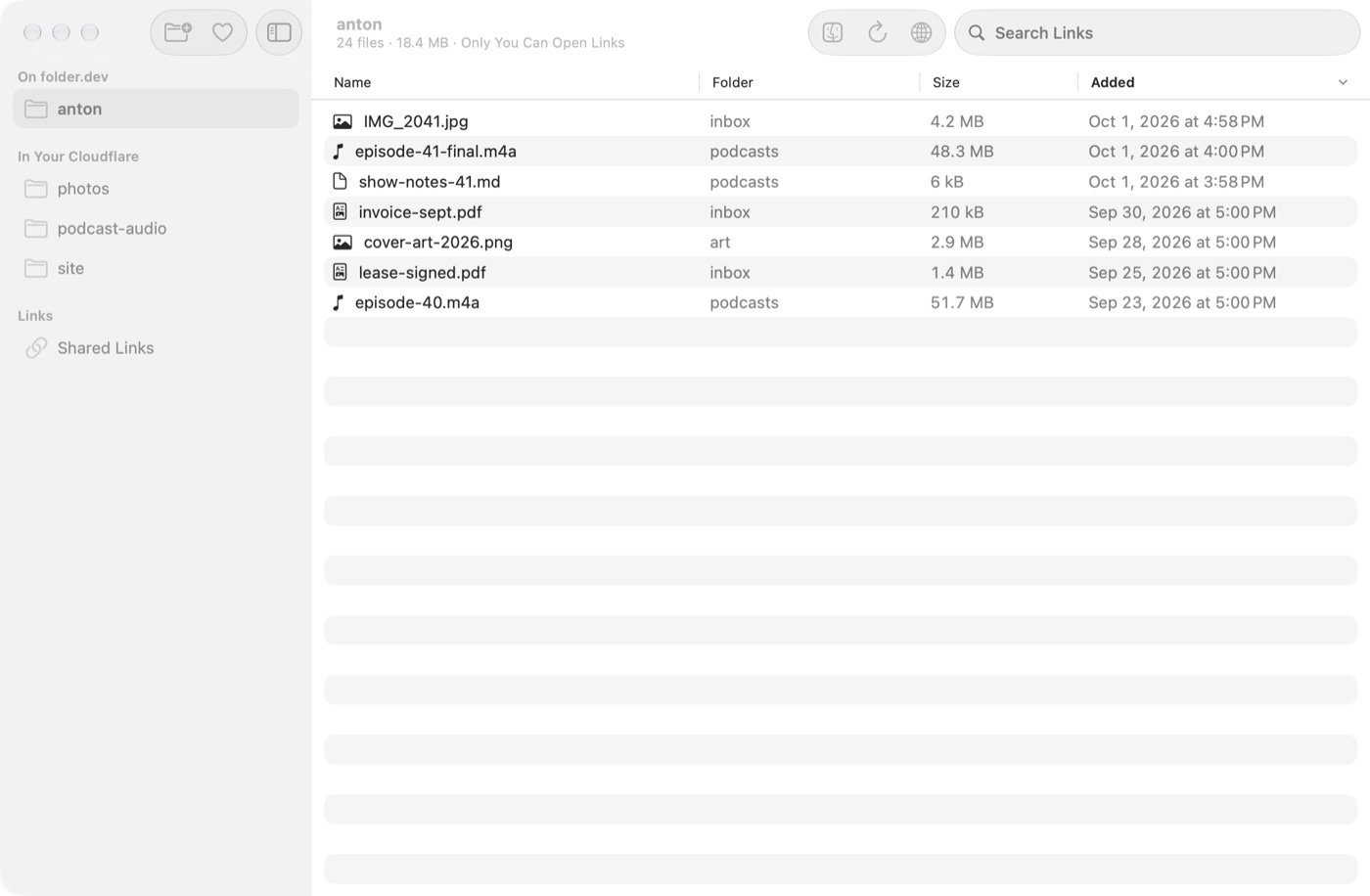
Task: Click the image icon beside IMG_2041.jpg
Action: [342, 121]
